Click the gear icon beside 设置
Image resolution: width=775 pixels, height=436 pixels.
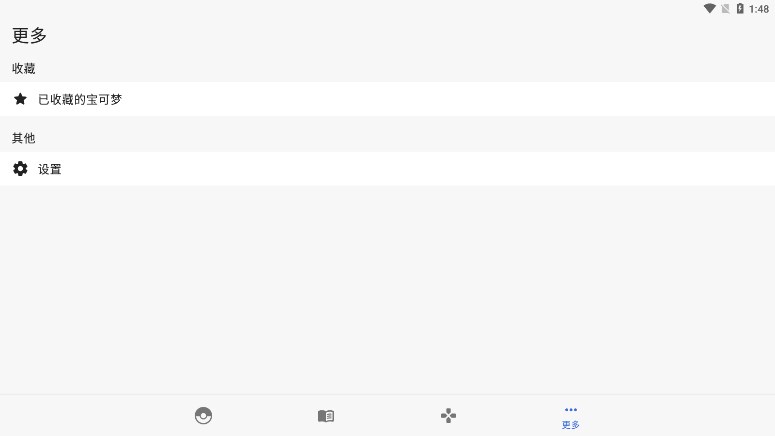(20, 169)
